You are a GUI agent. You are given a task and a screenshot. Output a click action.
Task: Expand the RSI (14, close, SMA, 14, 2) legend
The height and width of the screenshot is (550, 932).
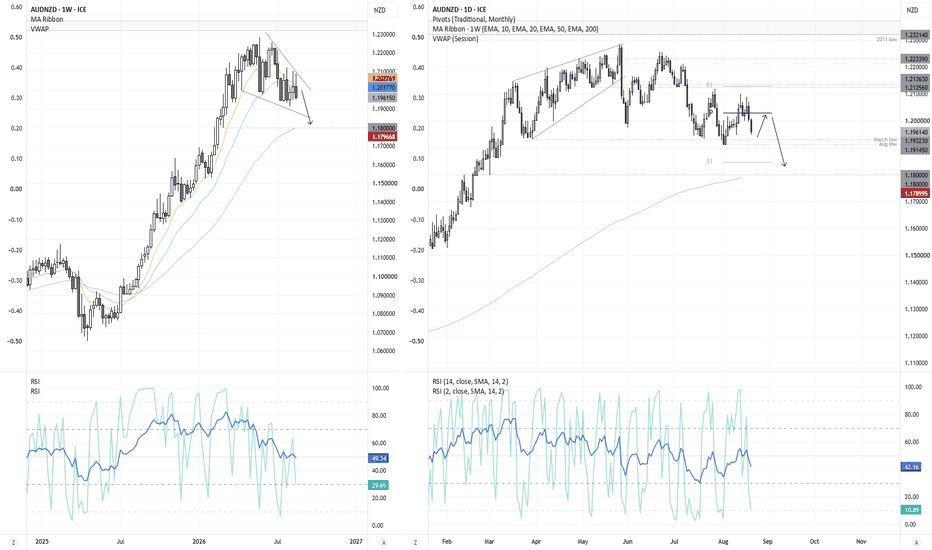470,382
